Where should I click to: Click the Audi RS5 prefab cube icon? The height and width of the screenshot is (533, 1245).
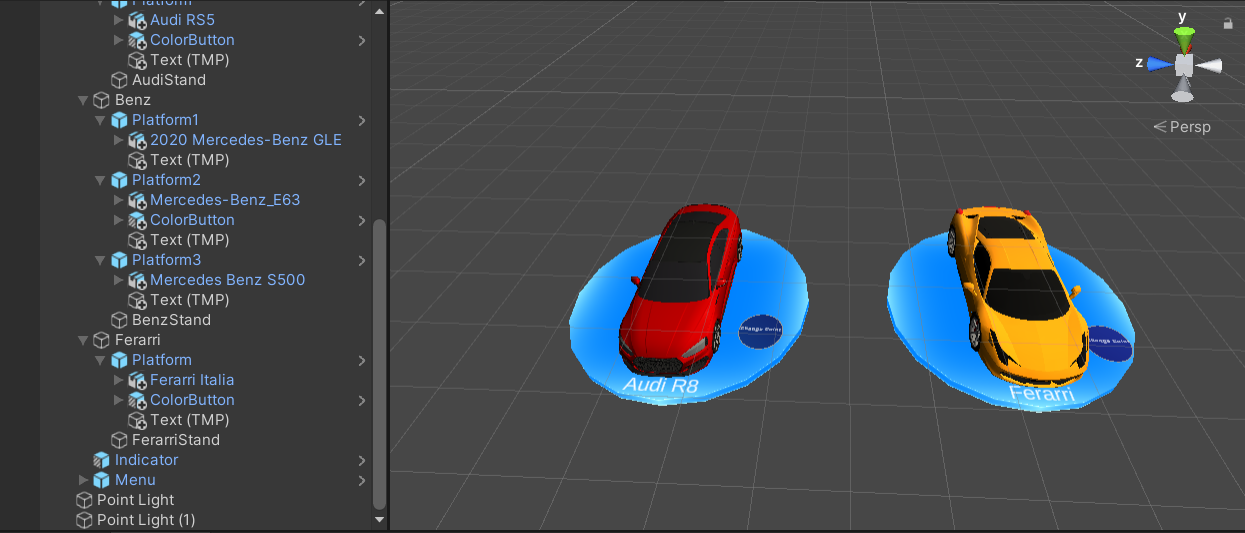[x=138, y=20]
